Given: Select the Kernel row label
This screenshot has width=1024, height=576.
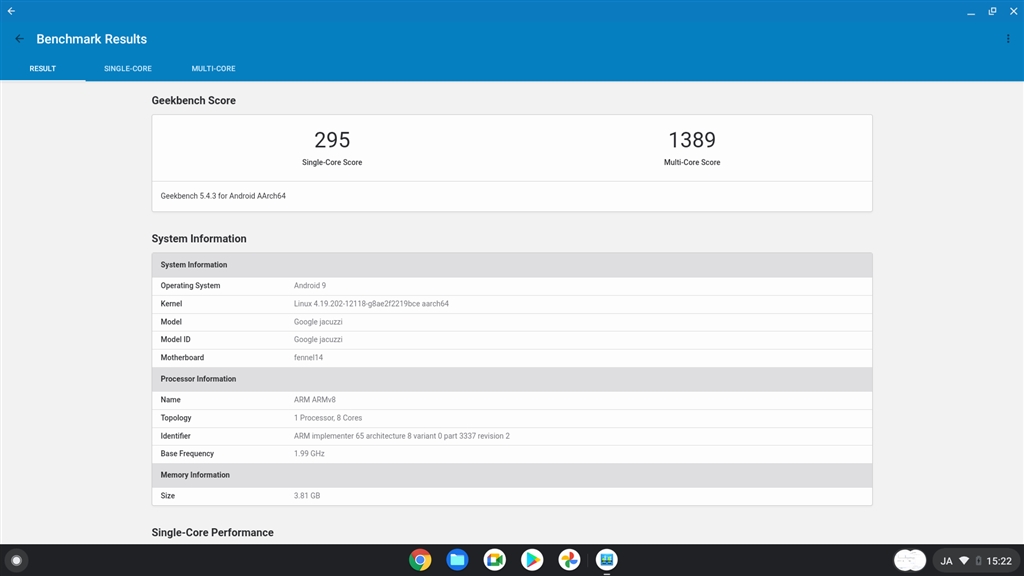Looking at the screenshot, I should 171,304.
